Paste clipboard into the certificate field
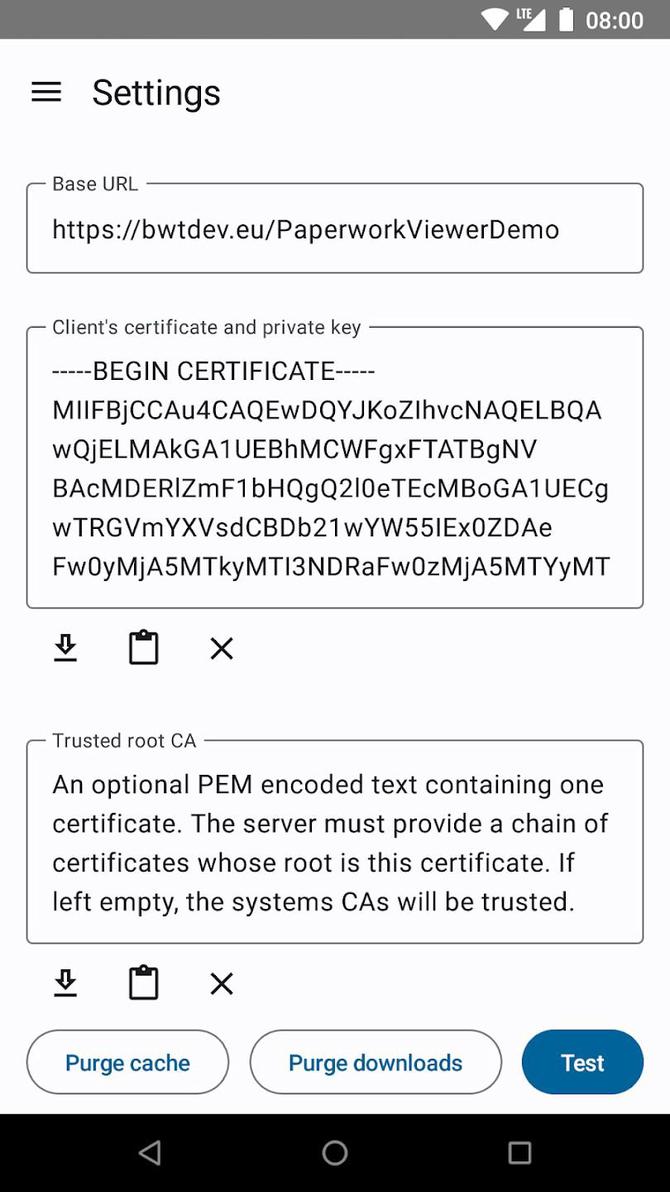 coord(143,647)
